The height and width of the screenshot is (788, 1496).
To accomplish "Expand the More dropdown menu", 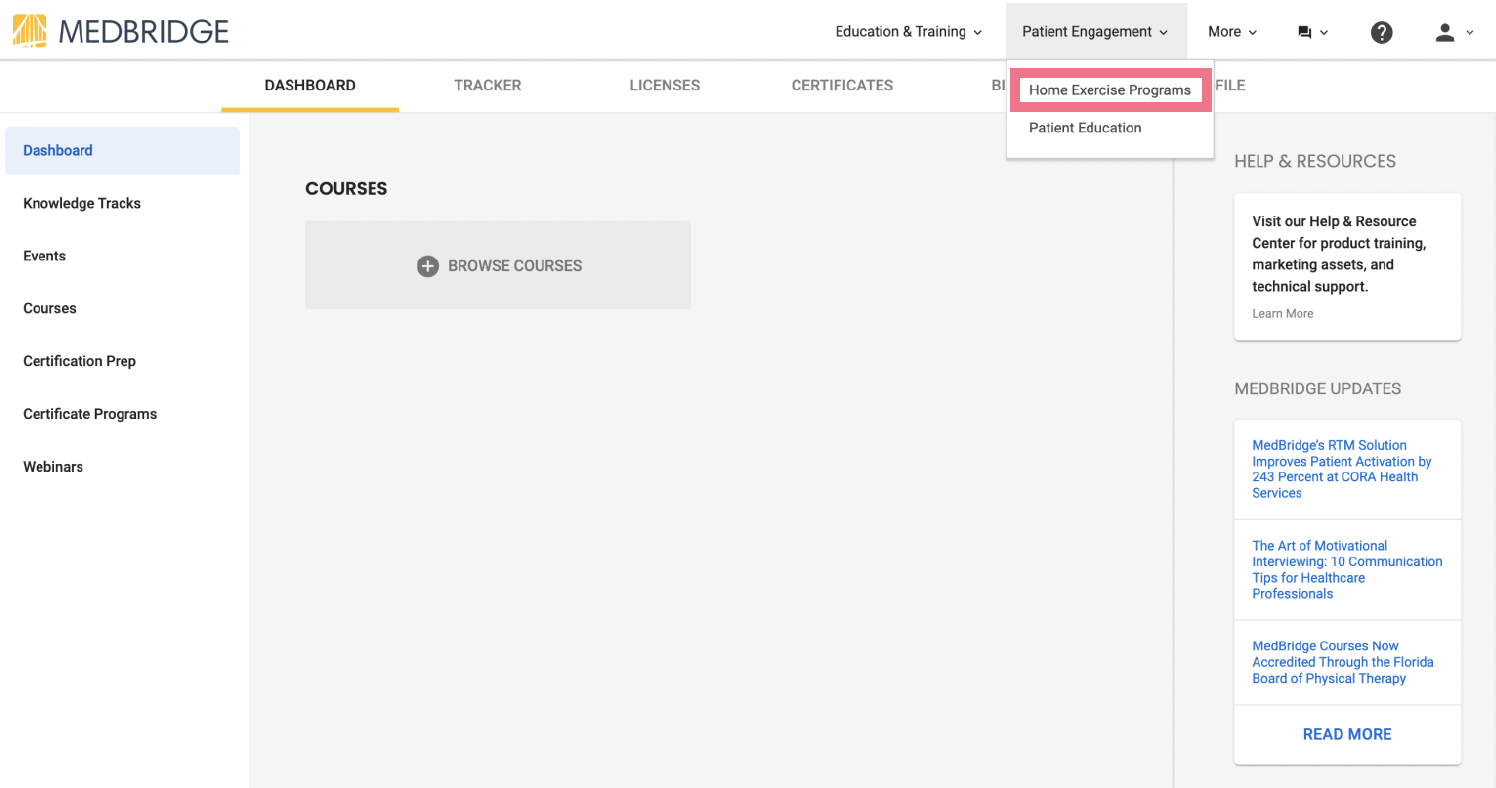I will pyautogui.click(x=1232, y=32).
